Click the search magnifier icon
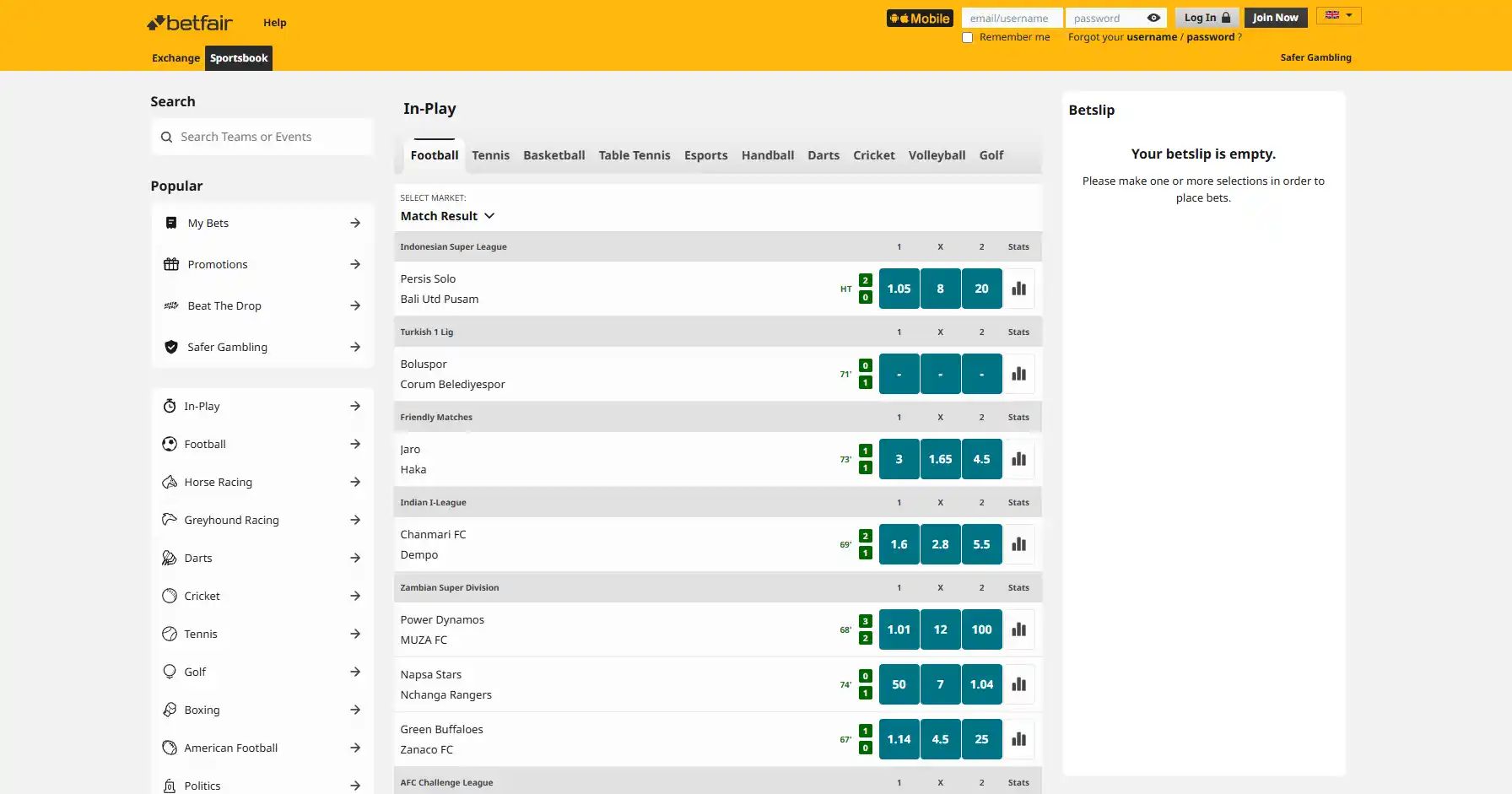 pyautogui.click(x=166, y=137)
